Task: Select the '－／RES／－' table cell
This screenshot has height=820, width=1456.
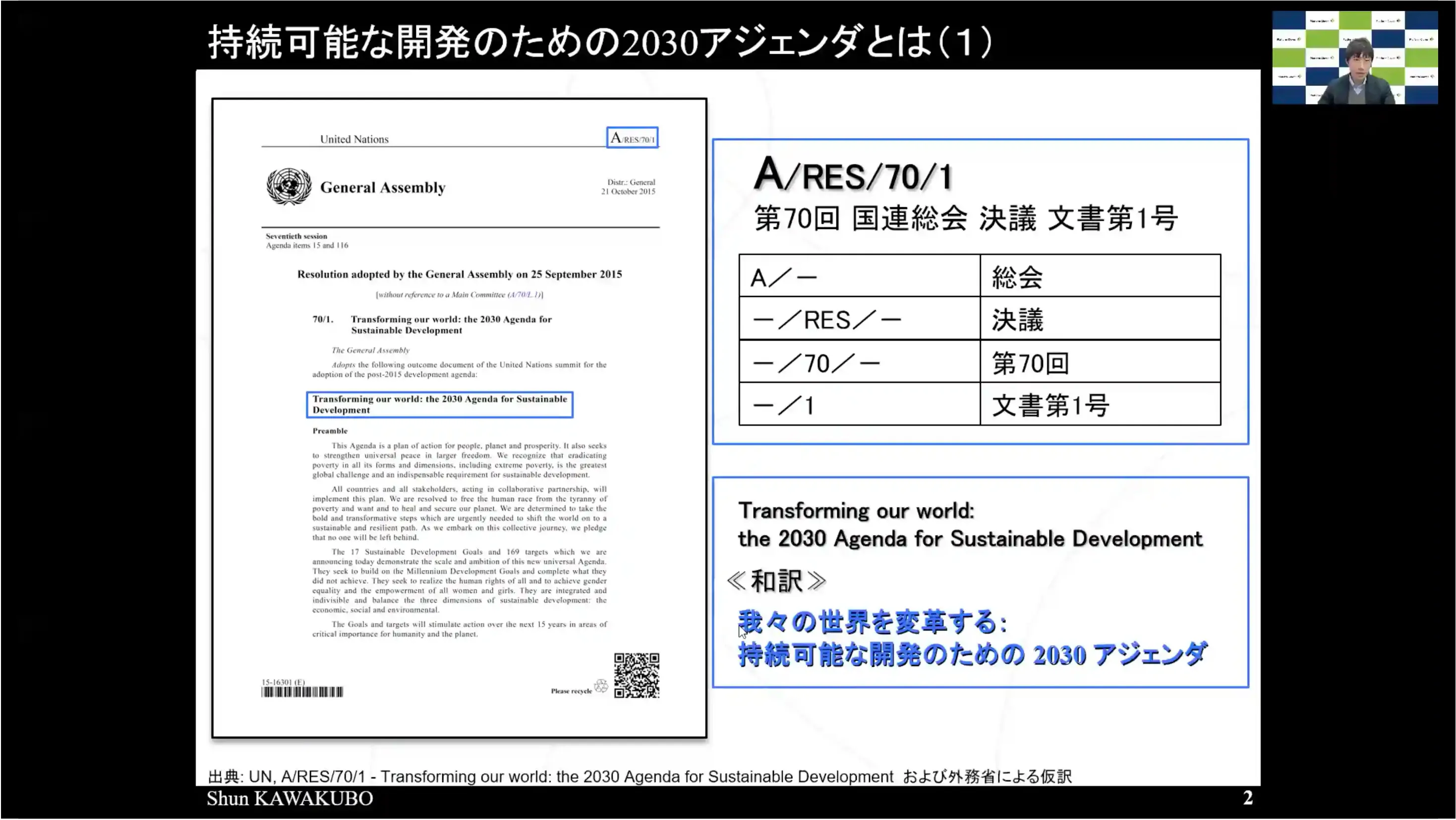Action: click(859, 319)
